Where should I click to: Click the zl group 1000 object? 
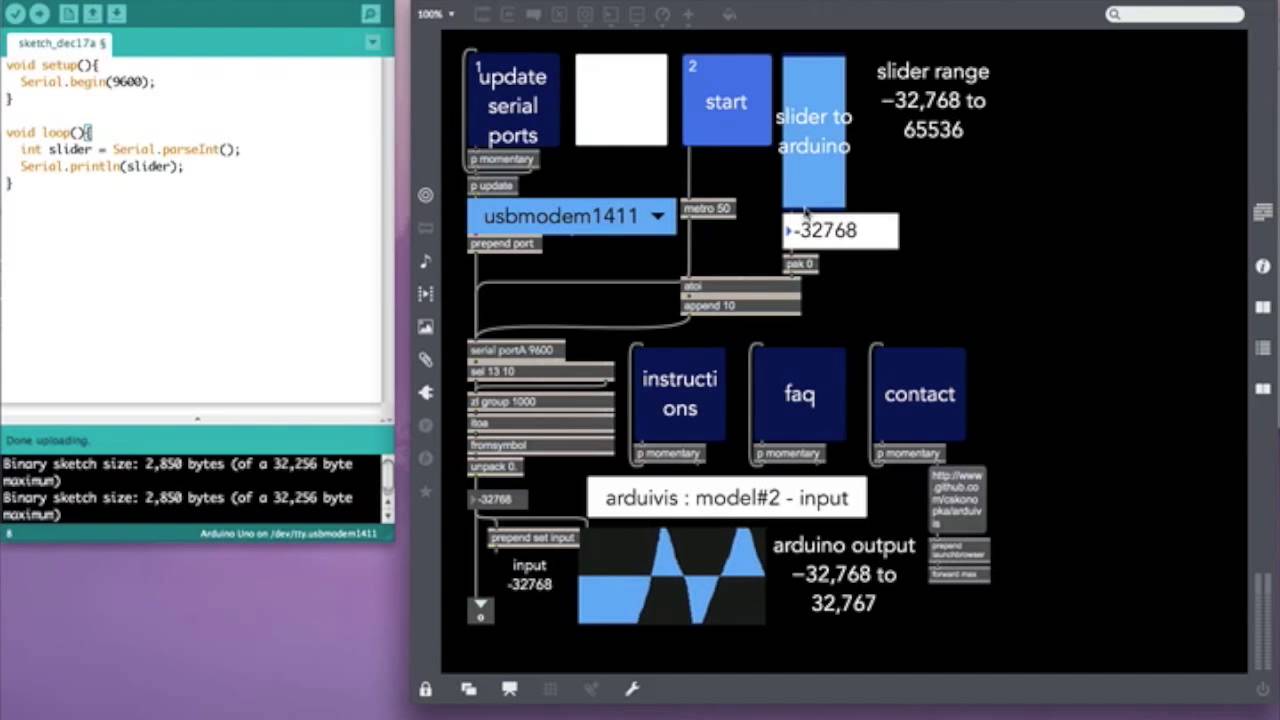coord(541,402)
